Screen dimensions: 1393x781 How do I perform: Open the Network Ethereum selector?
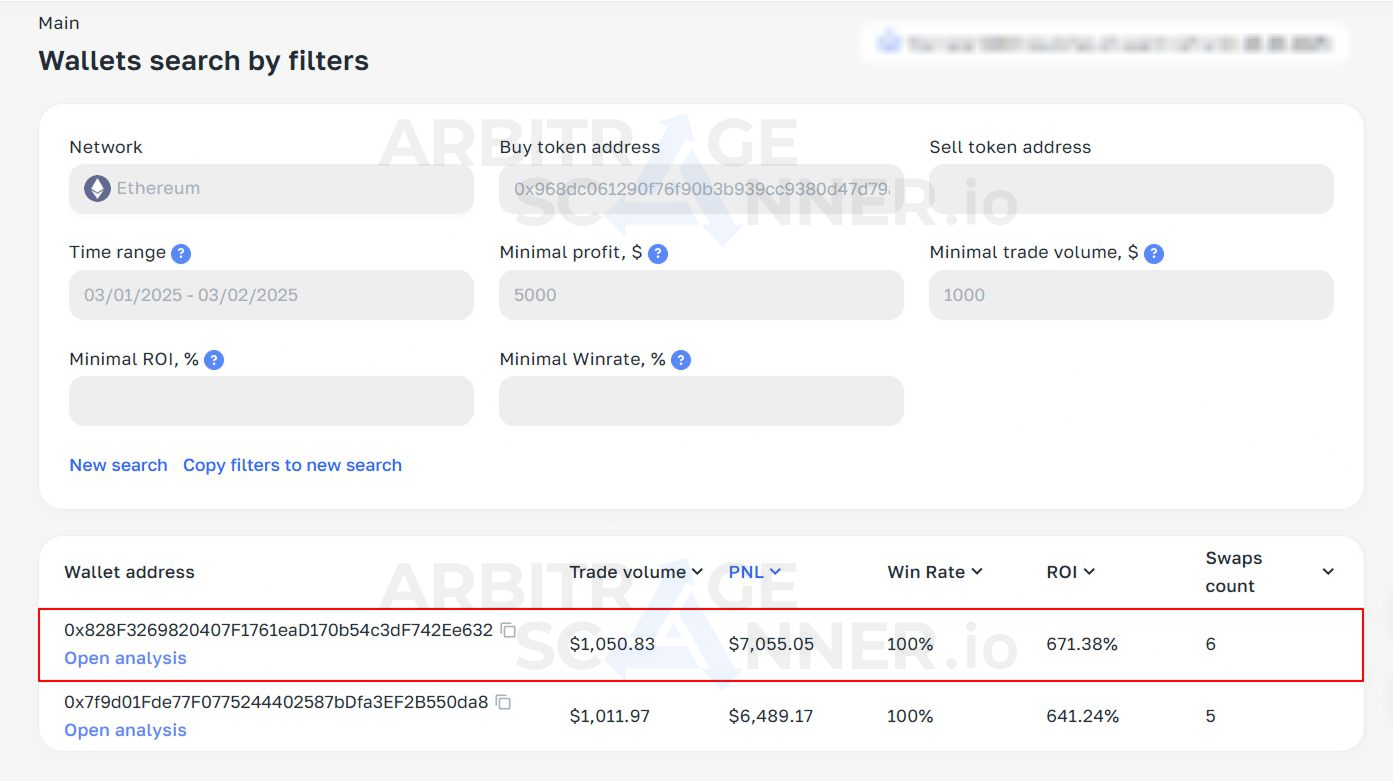tap(271, 188)
